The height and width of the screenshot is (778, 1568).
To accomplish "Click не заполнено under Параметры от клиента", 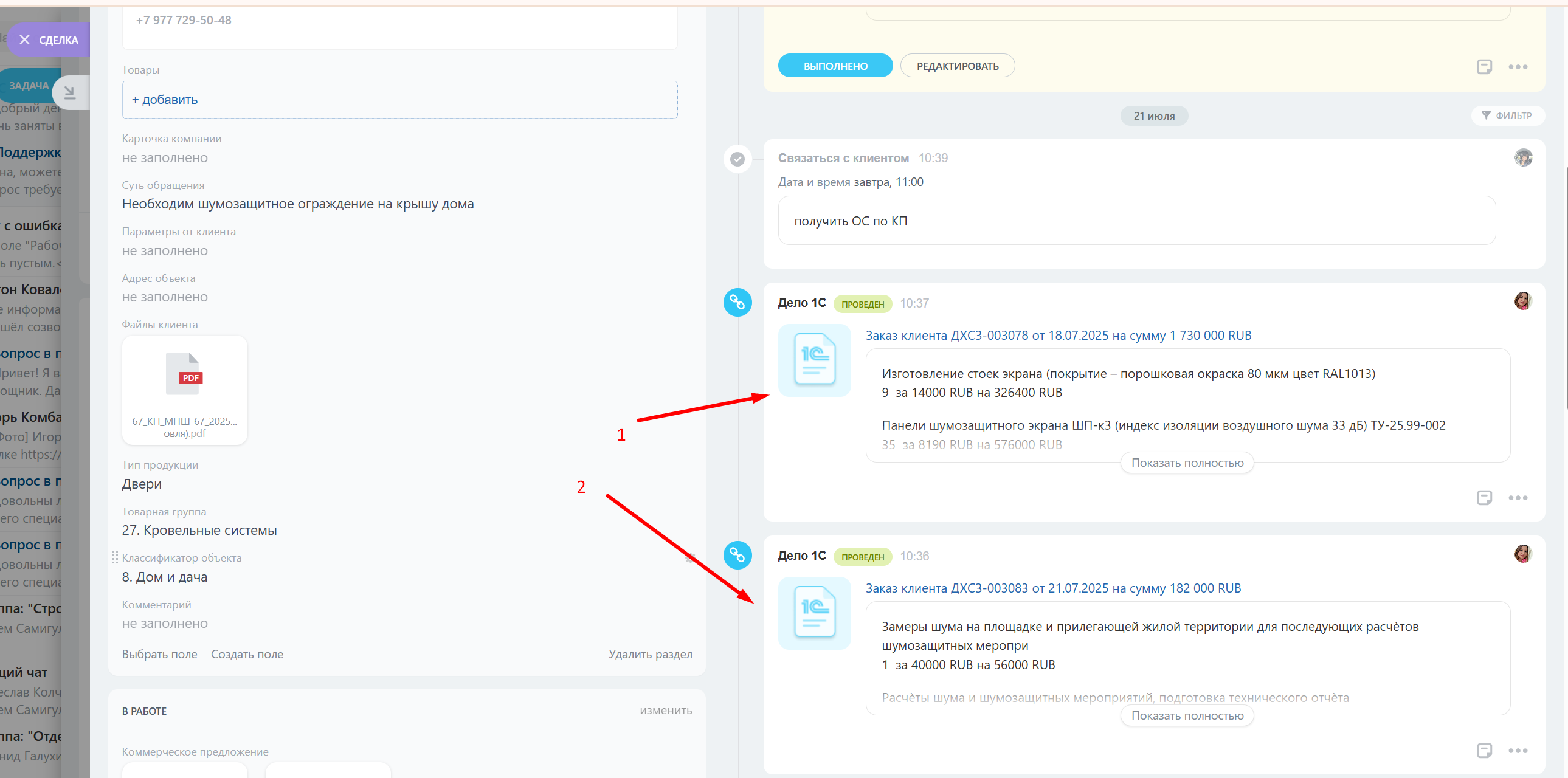I will click(x=164, y=251).
